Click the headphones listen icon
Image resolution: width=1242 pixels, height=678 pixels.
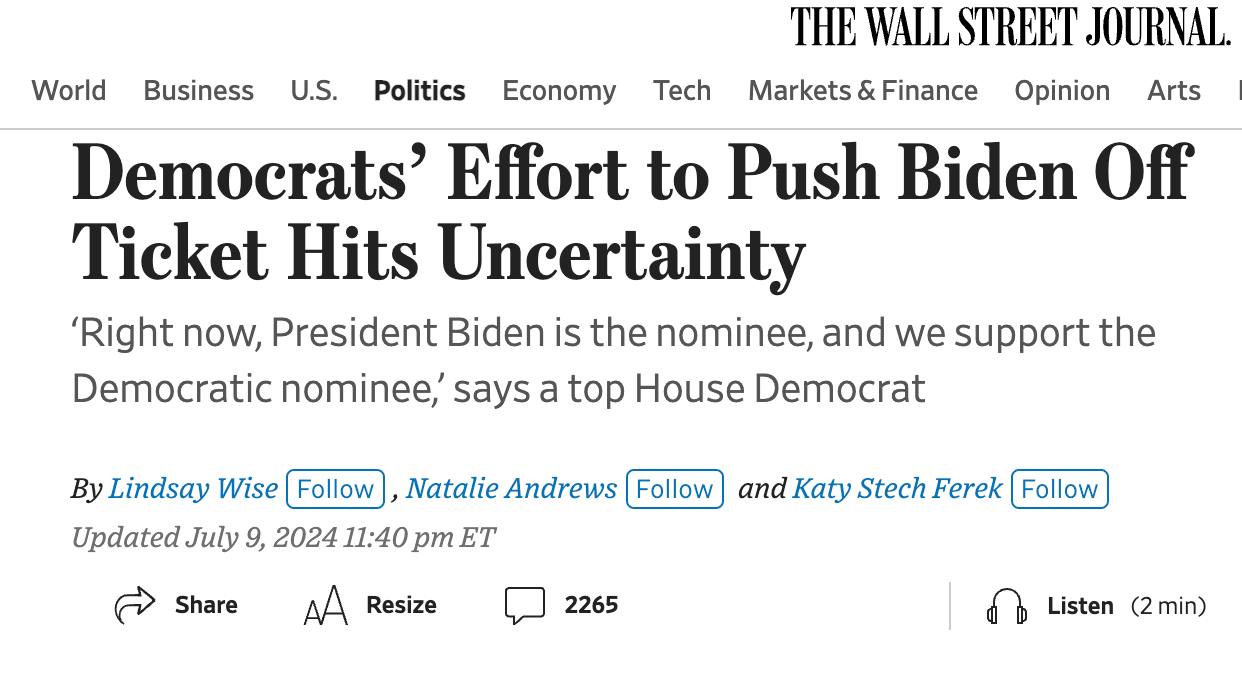pyautogui.click(x=1007, y=606)
